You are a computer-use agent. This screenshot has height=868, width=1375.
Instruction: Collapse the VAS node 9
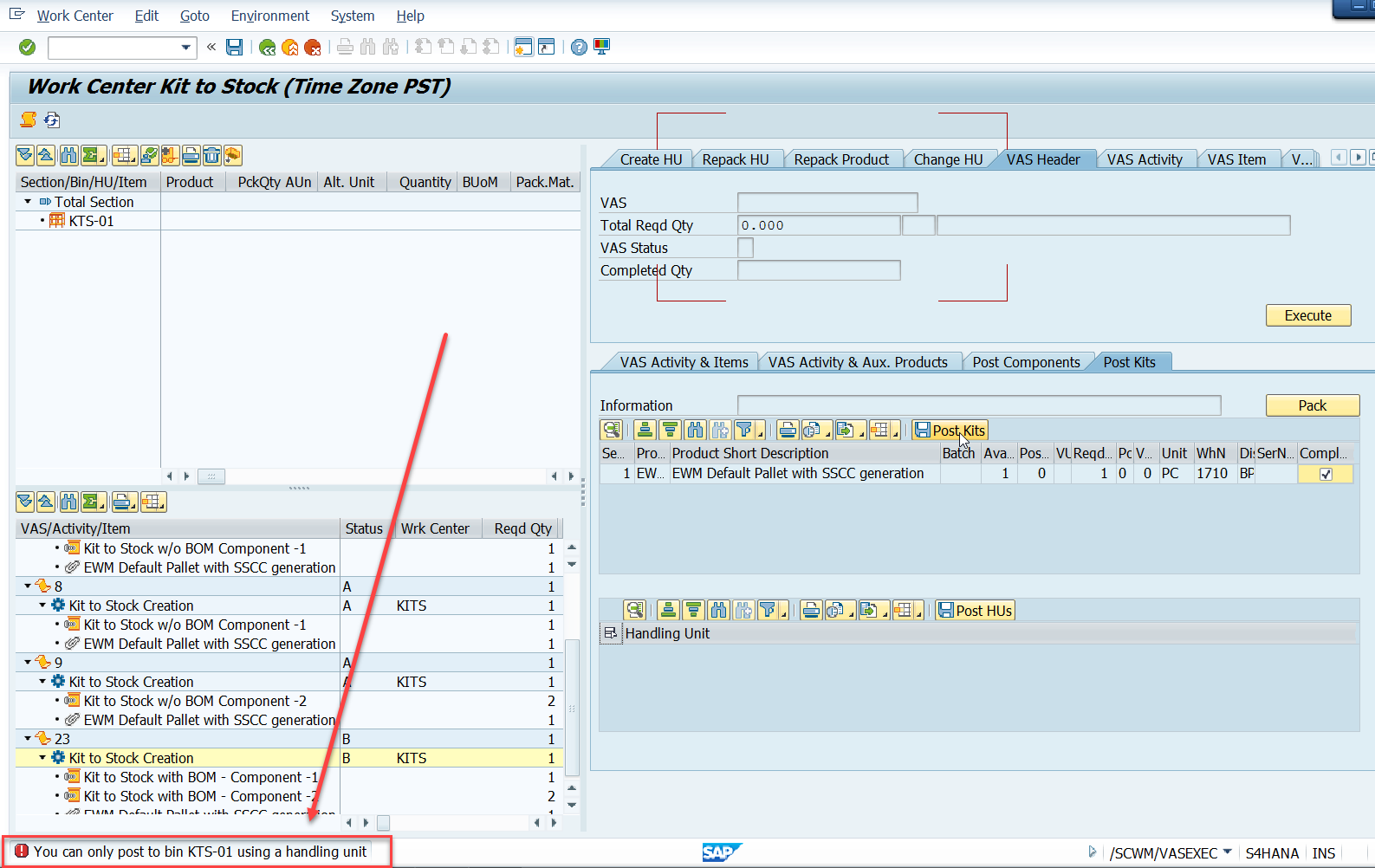click(x=28, y=663)
